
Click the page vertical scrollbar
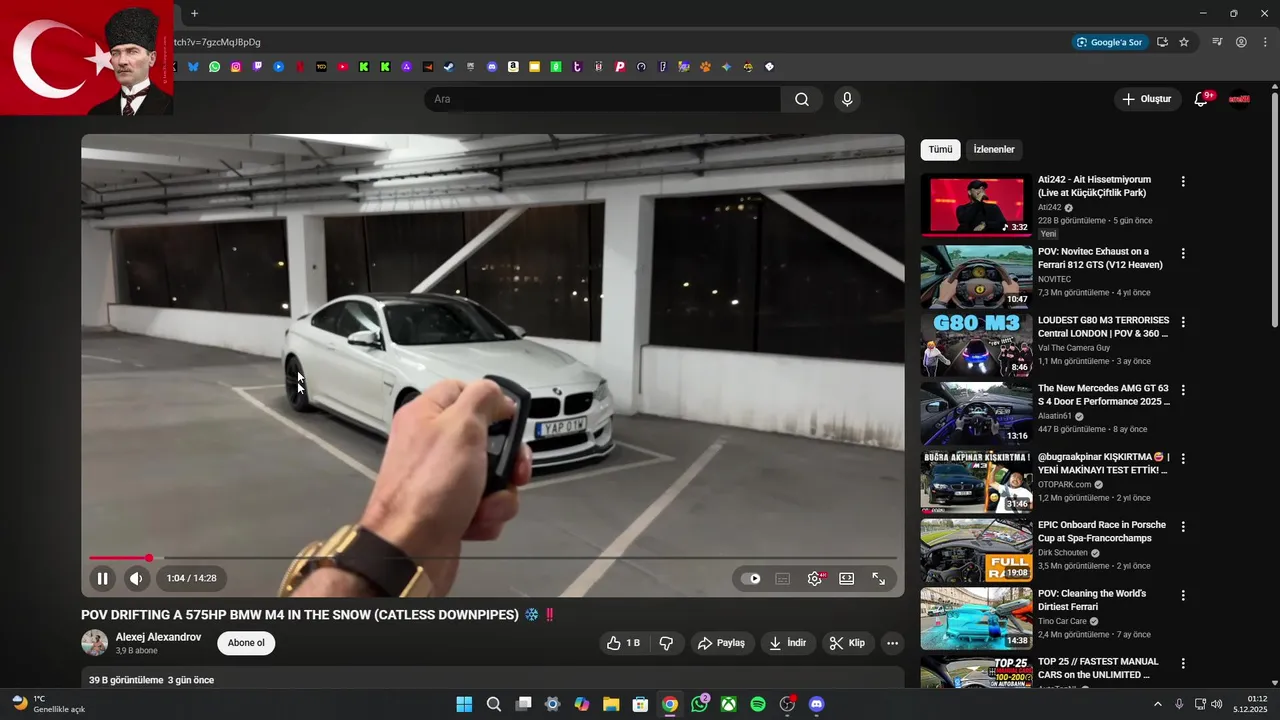pyautogui.click(x=1274, y=210)
